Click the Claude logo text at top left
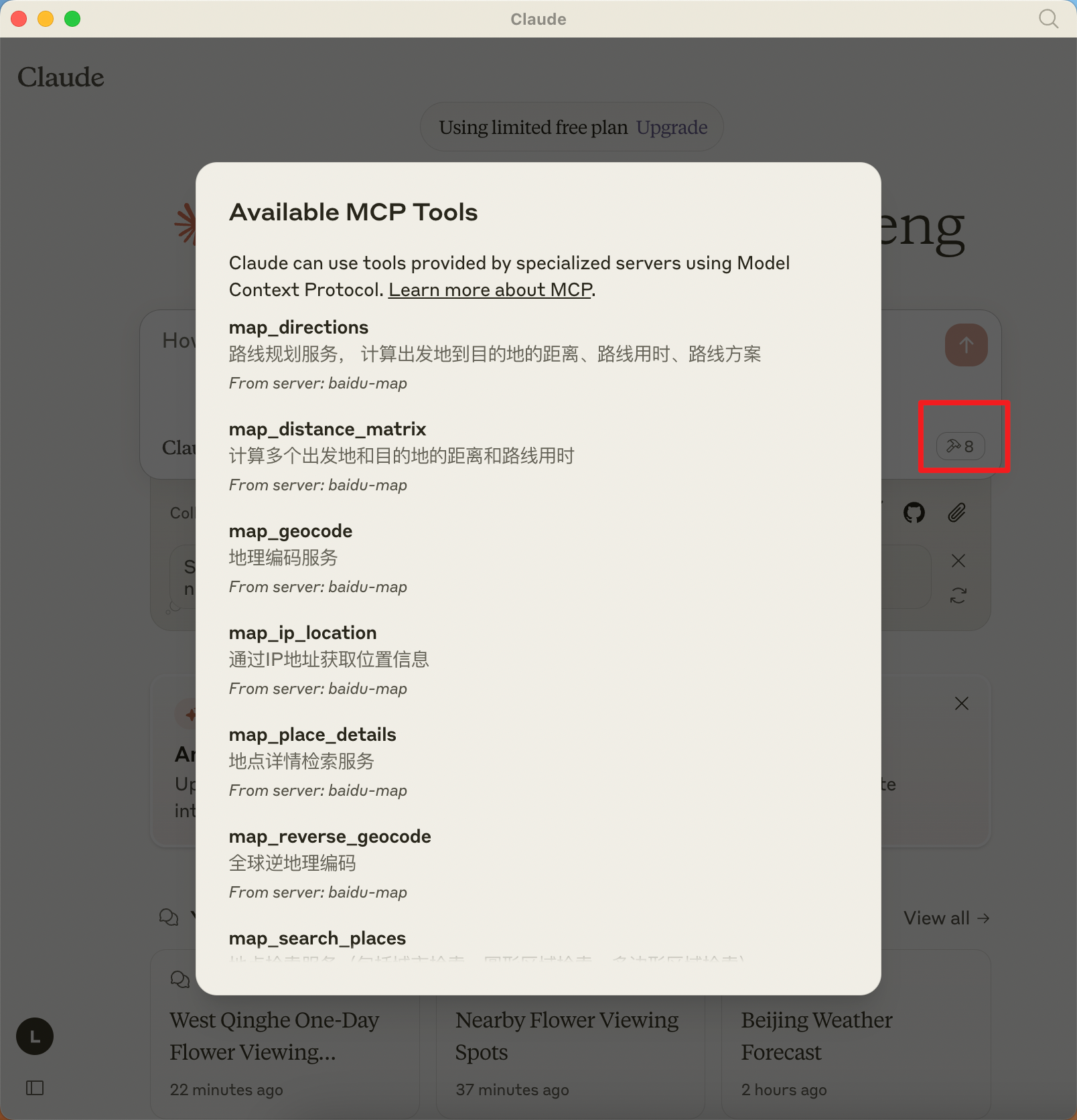 pyautogui.click(x=61, y=77)
